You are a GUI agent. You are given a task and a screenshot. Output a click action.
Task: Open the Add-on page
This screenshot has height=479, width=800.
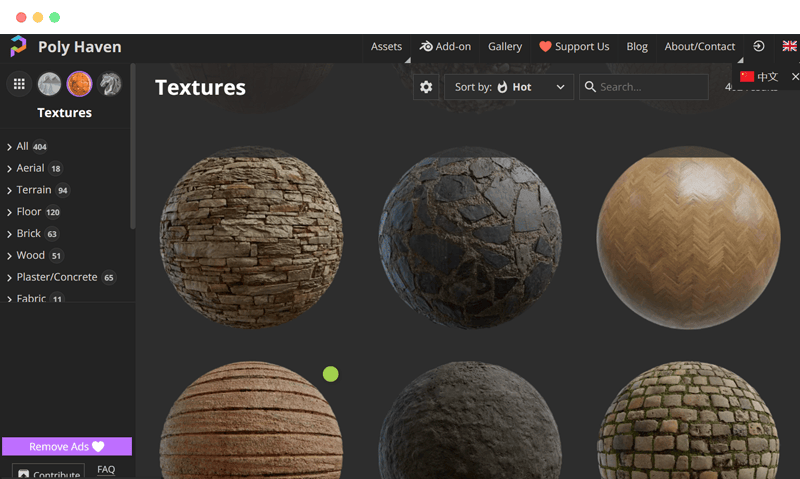tap(445, 46)
